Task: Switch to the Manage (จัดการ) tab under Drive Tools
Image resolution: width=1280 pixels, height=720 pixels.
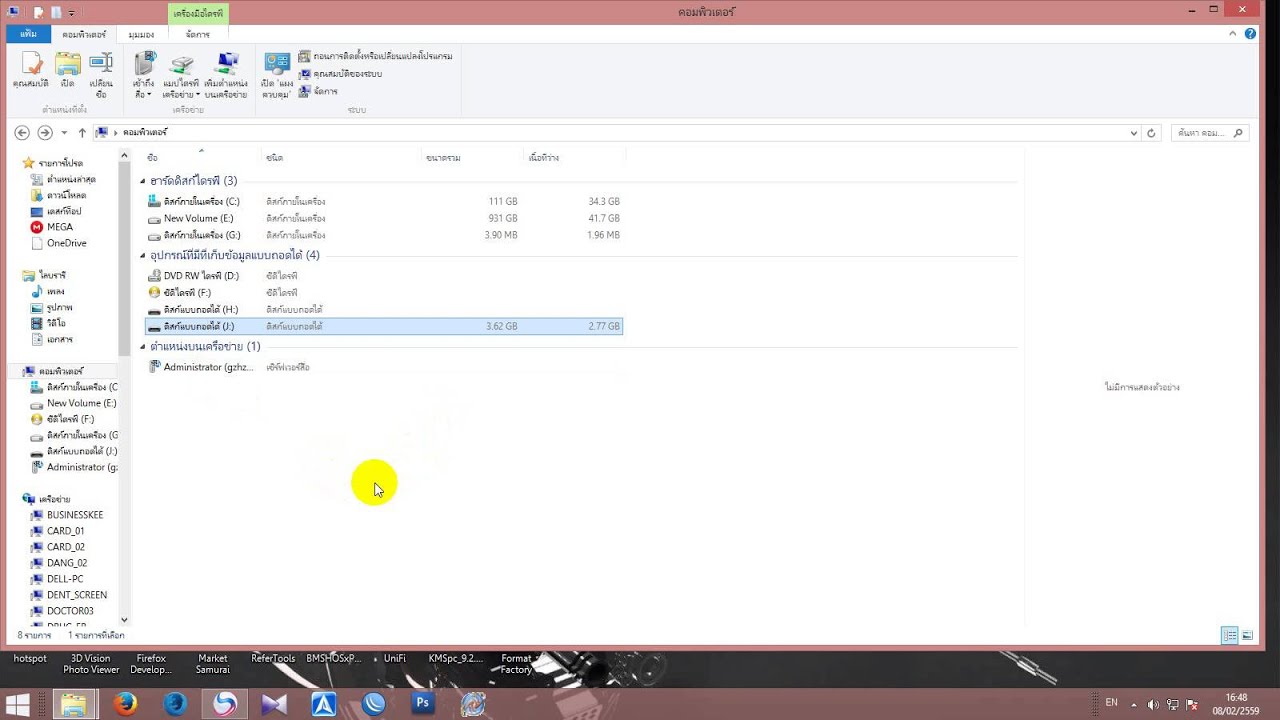Action: click(x=198, y=34)
